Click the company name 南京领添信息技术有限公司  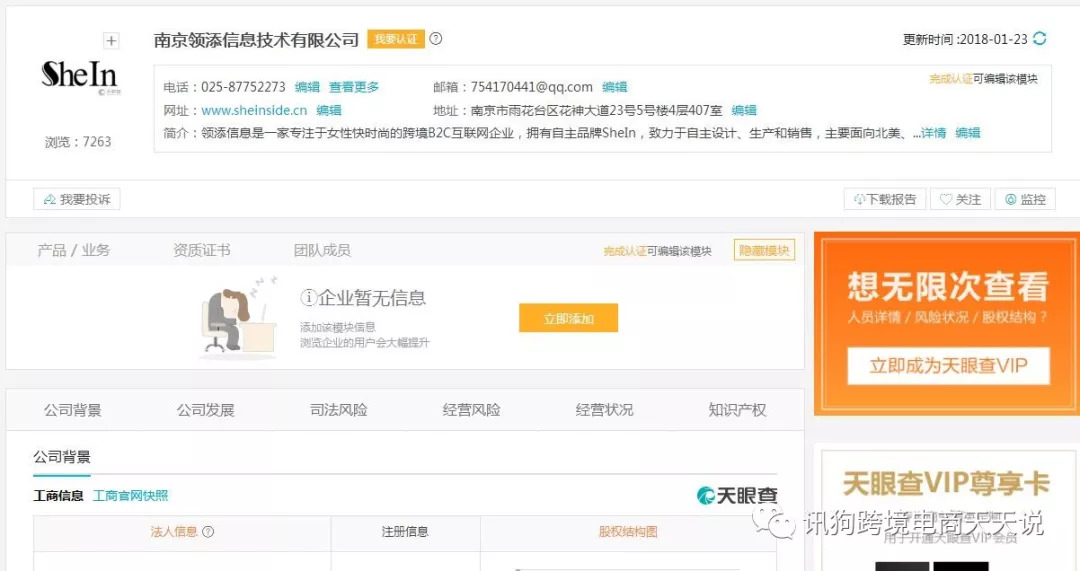(256, 40)
